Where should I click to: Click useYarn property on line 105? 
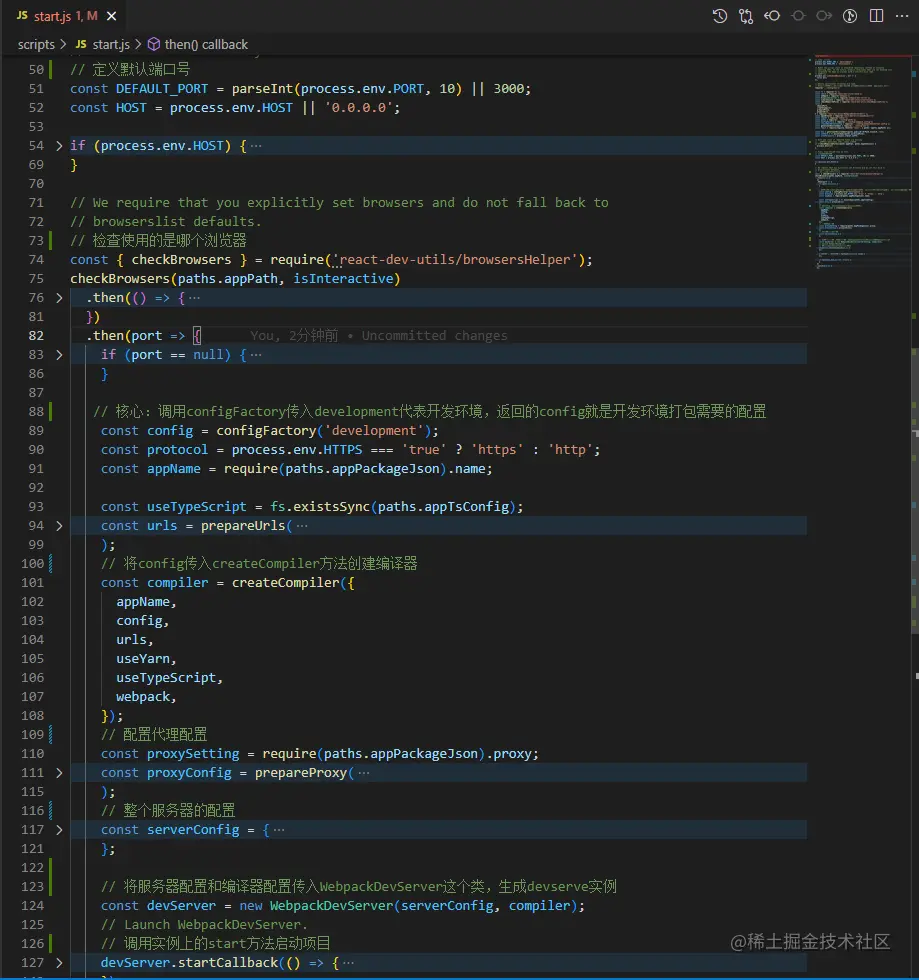point(143,659)
